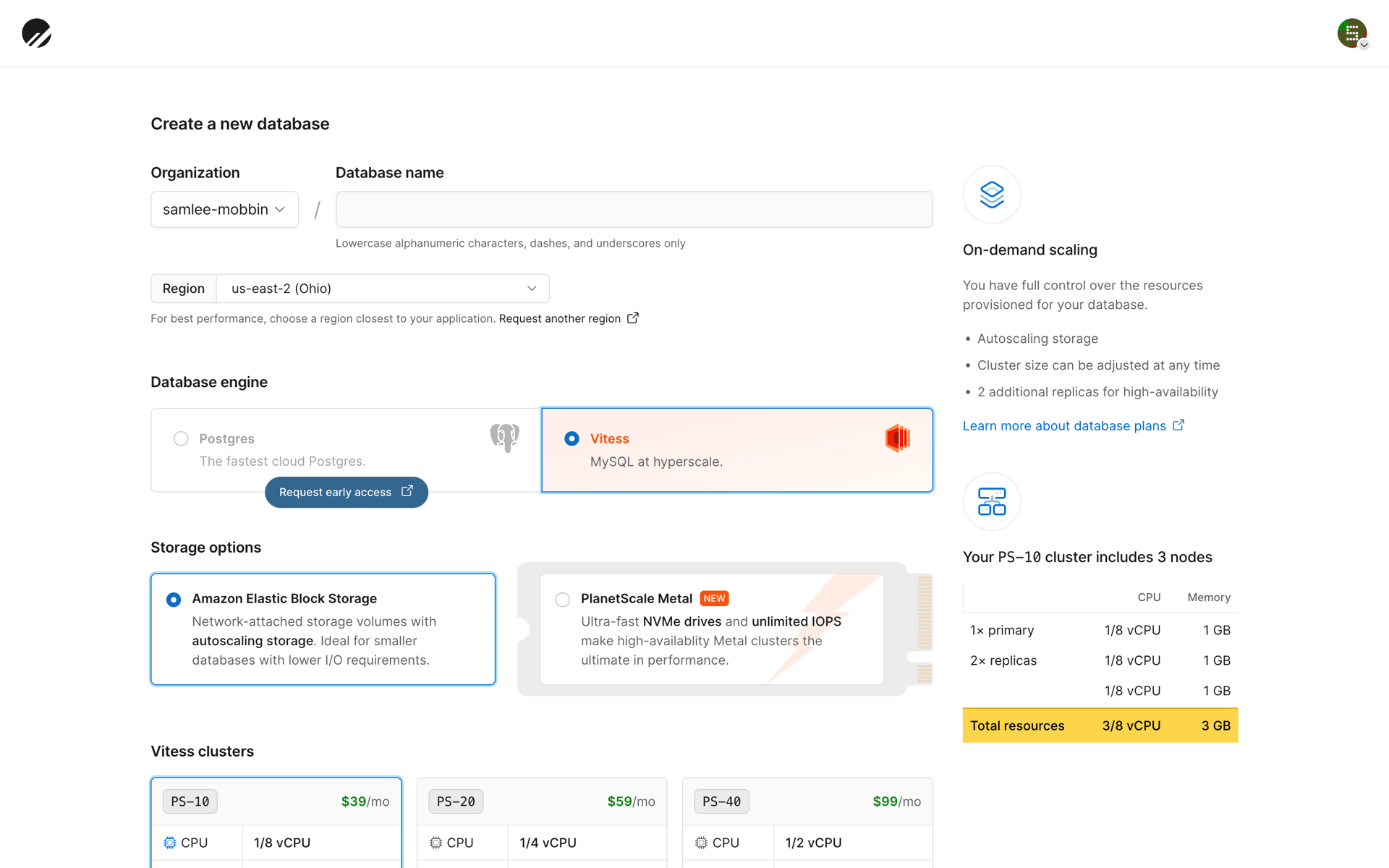Screen dimensions: 1389x868
Task: Click the 1/4 vCPU value in PS-20
Action: [548, 843]
